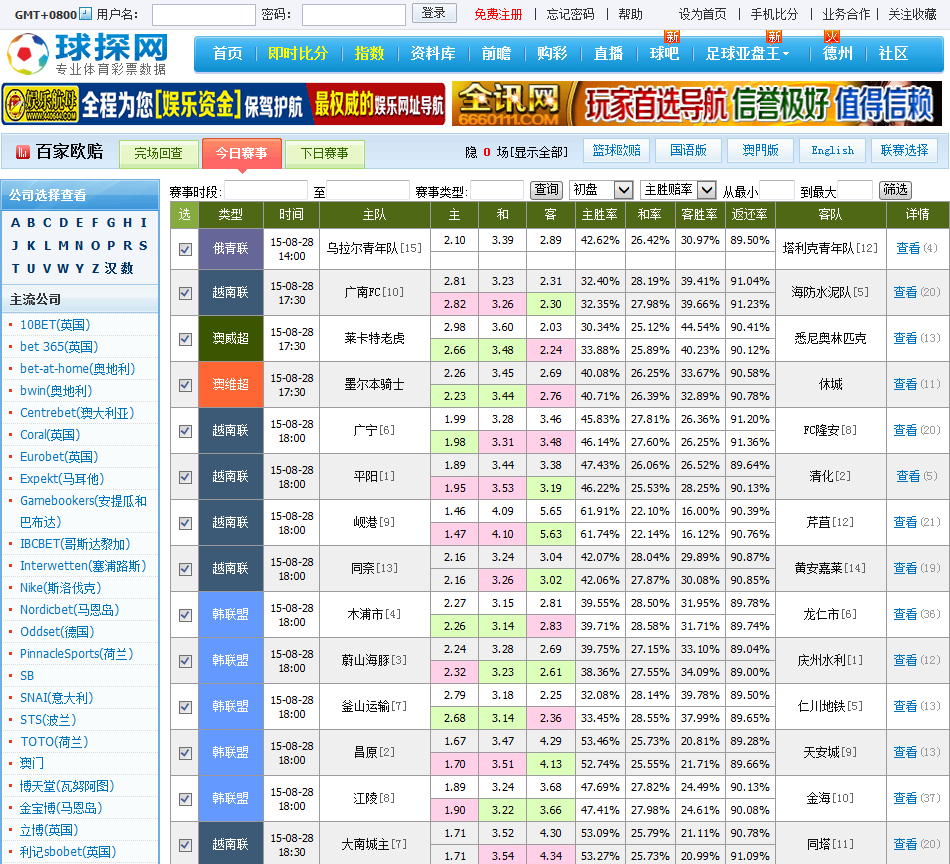950x864 pixels.
Task: Click the 返还率 column header
Action: [x=749, y=214]
